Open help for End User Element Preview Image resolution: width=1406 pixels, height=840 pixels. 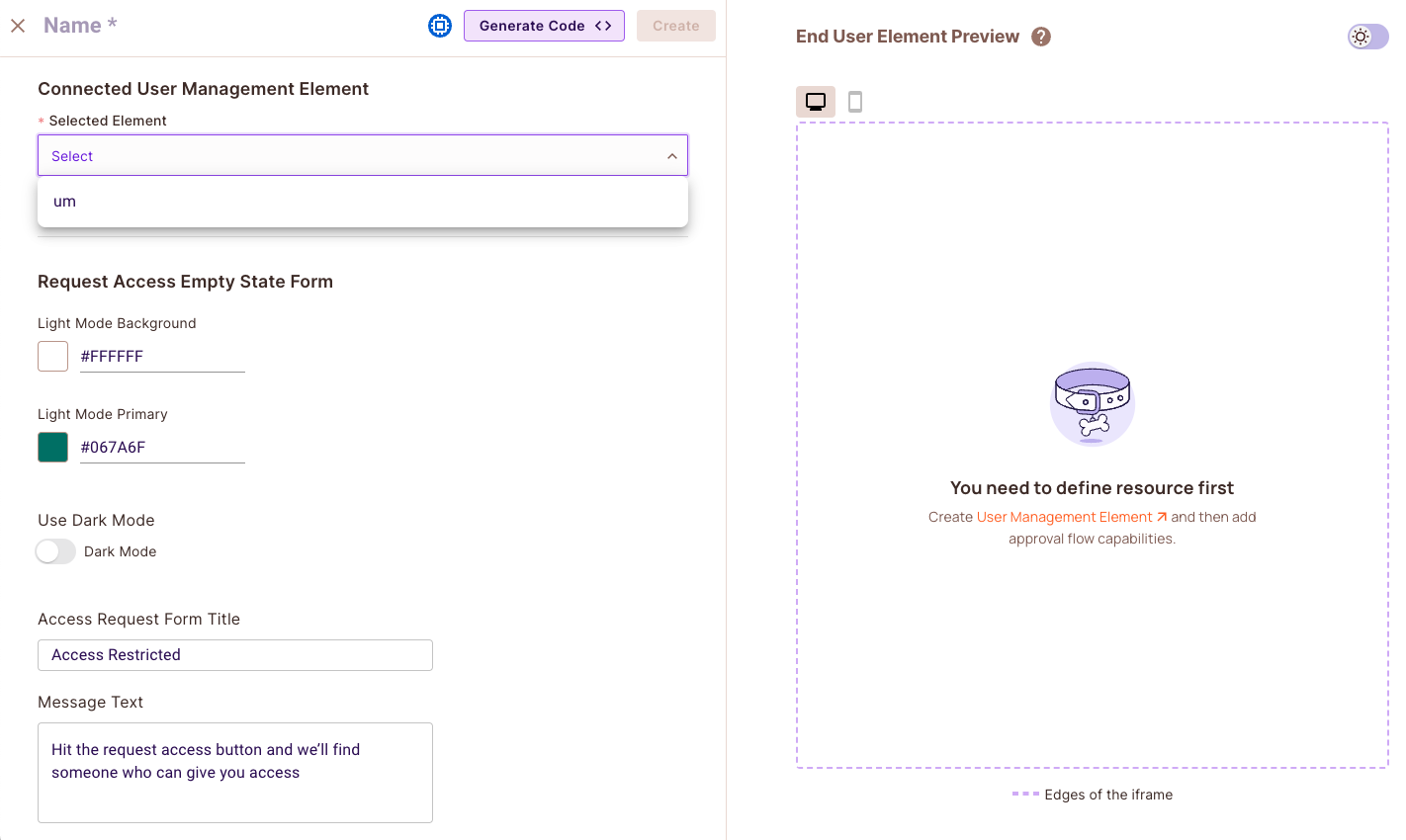pyautogui.click(x=1041, y=37)
